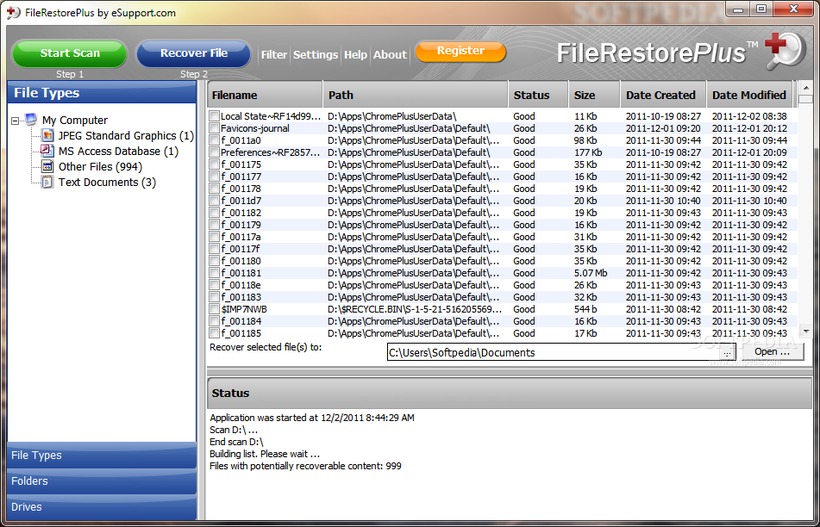820x527 pixels.
Task: Click the FileRestorePlus magnifier logo icon
Action: click(786, 50)
